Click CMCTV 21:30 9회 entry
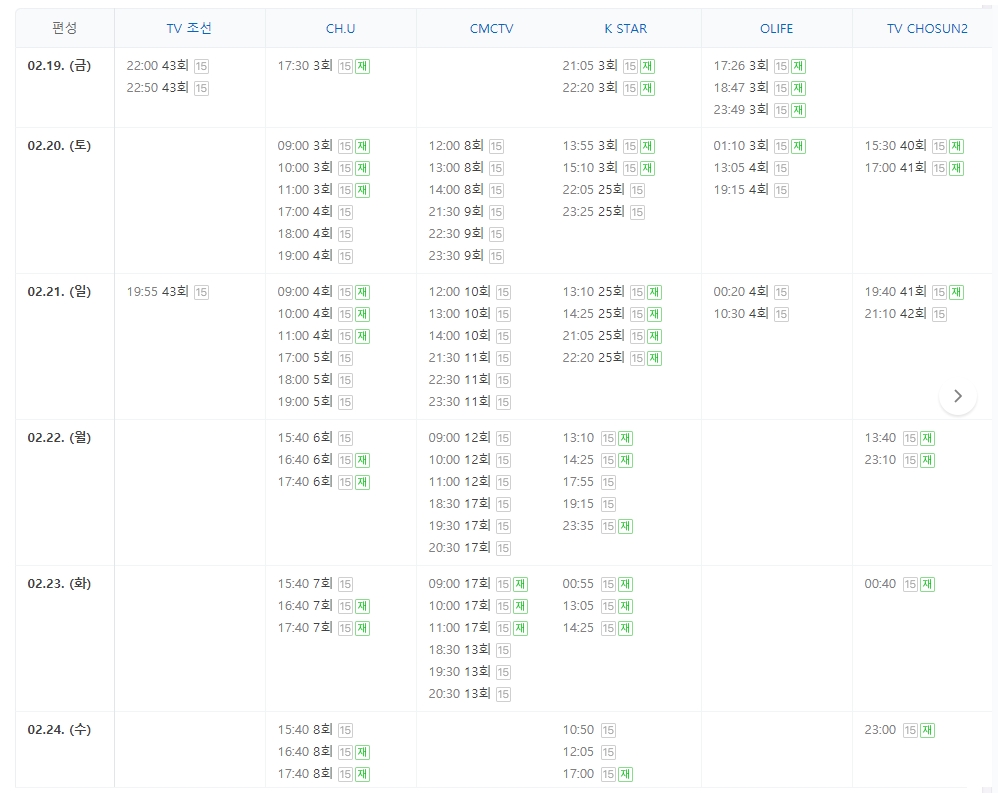The height and width of the screenshot is (793, 1005). (456, 212)
